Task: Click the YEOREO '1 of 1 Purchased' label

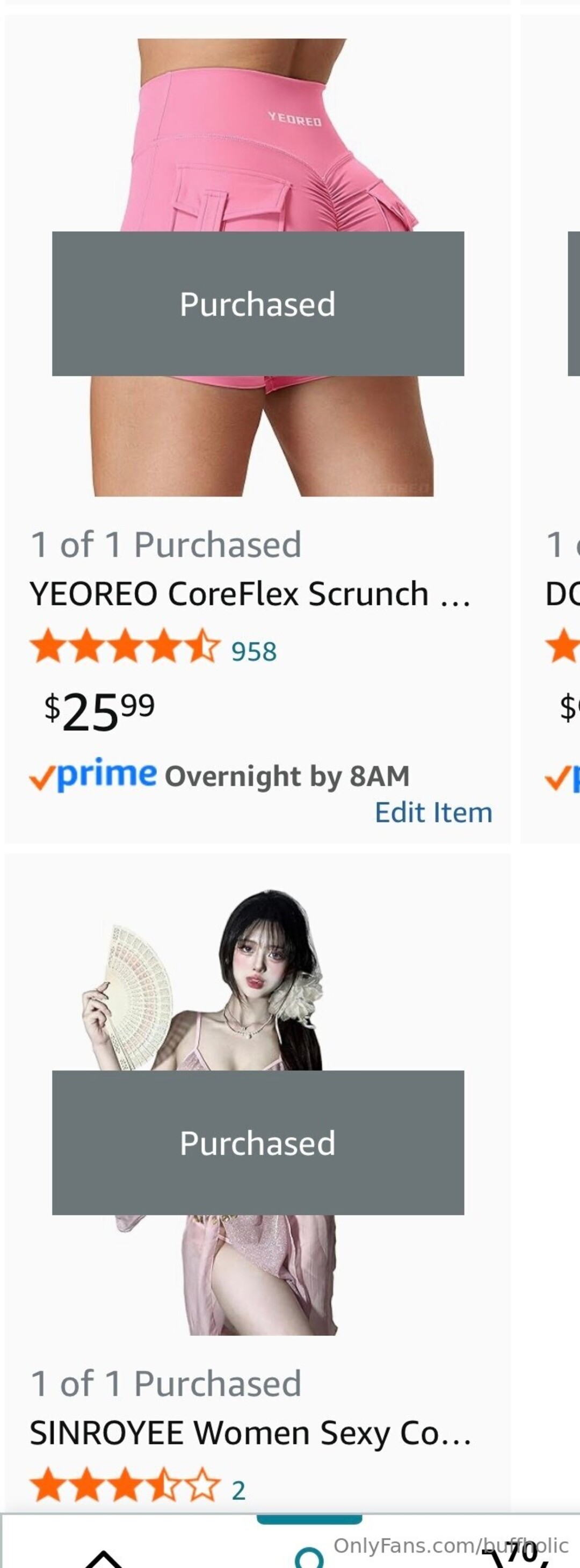Action: click(x=166, y=544)
